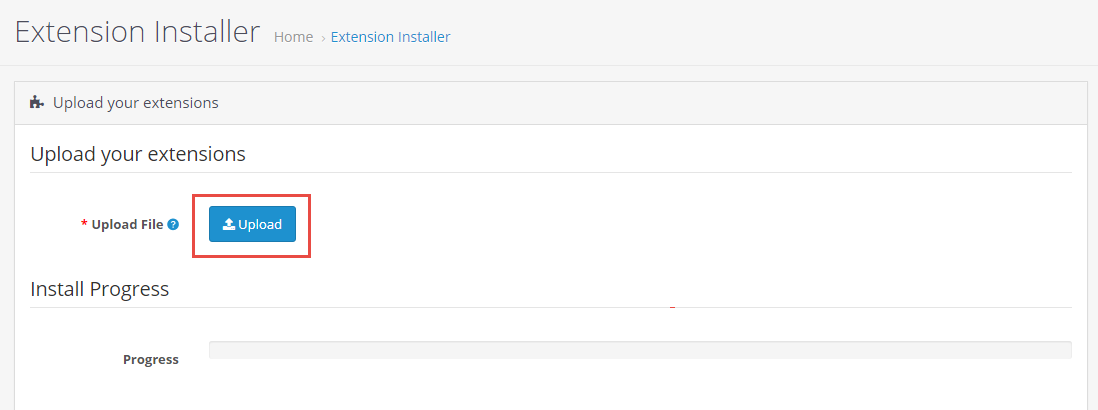Click the upload tray icon inside Upload button
The image size is (1098, 410).
228,225
